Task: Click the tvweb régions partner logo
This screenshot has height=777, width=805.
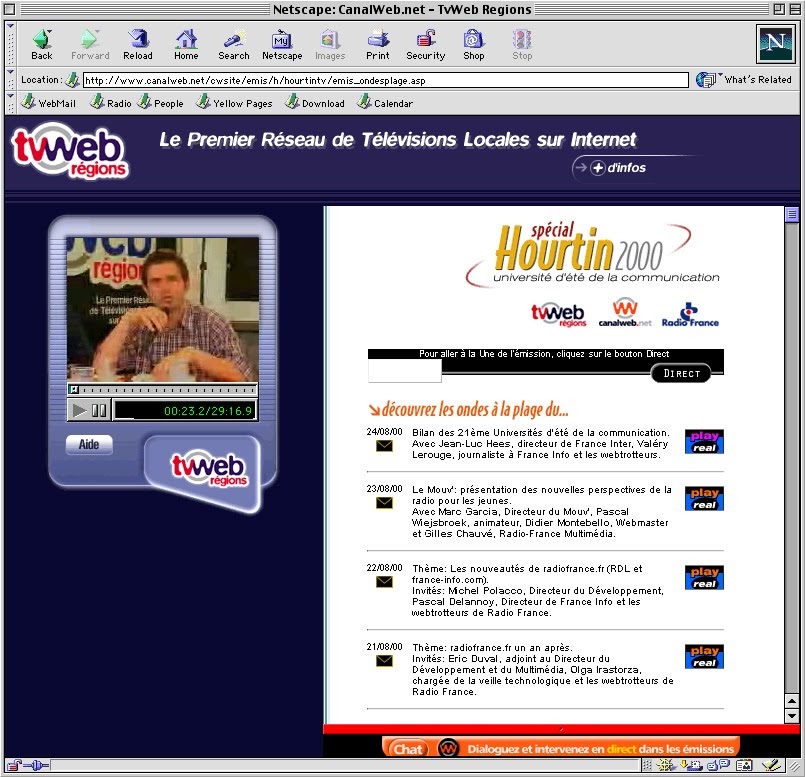Action: tap(559, 314)
